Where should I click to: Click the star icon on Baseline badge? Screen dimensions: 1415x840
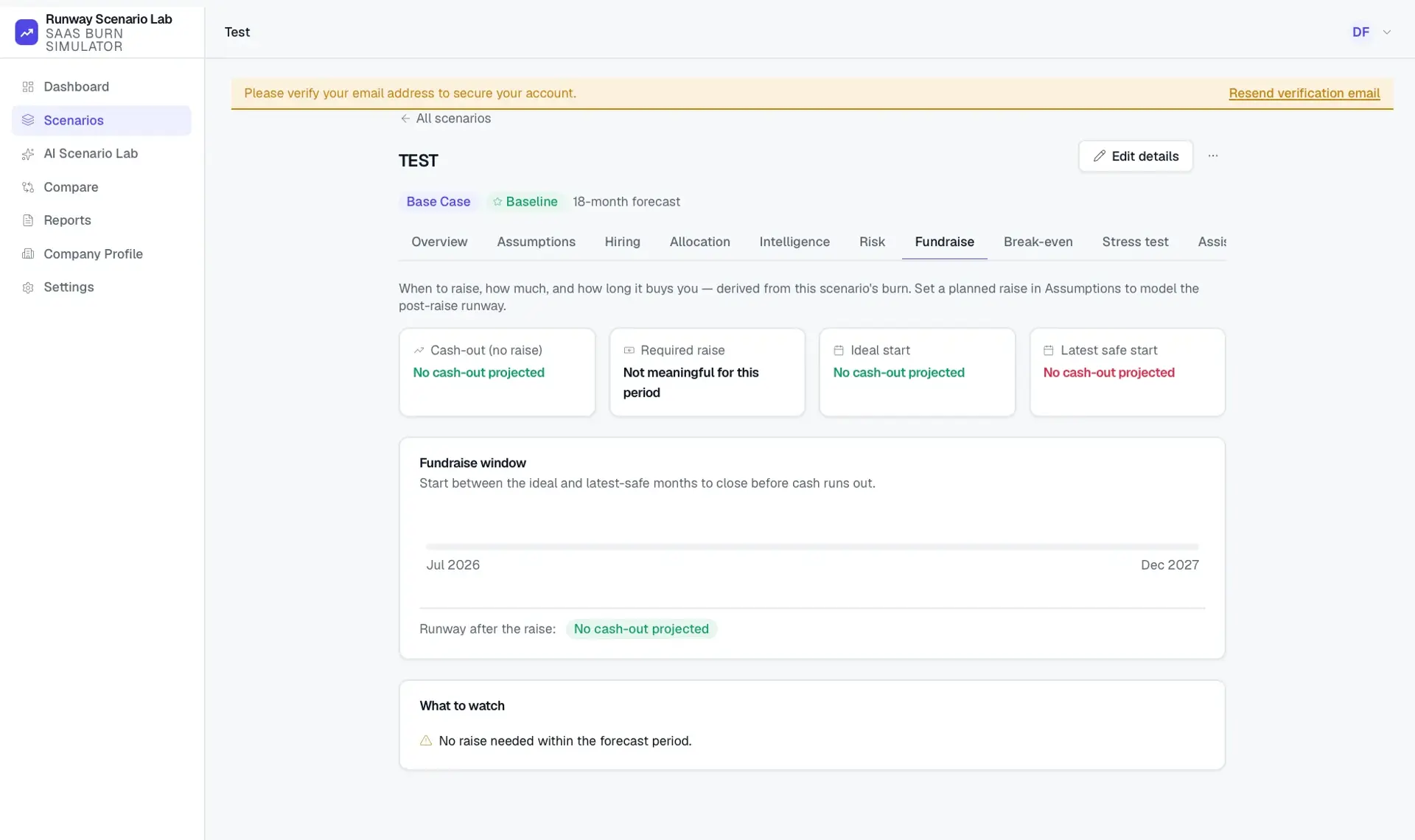coord(497,202)
